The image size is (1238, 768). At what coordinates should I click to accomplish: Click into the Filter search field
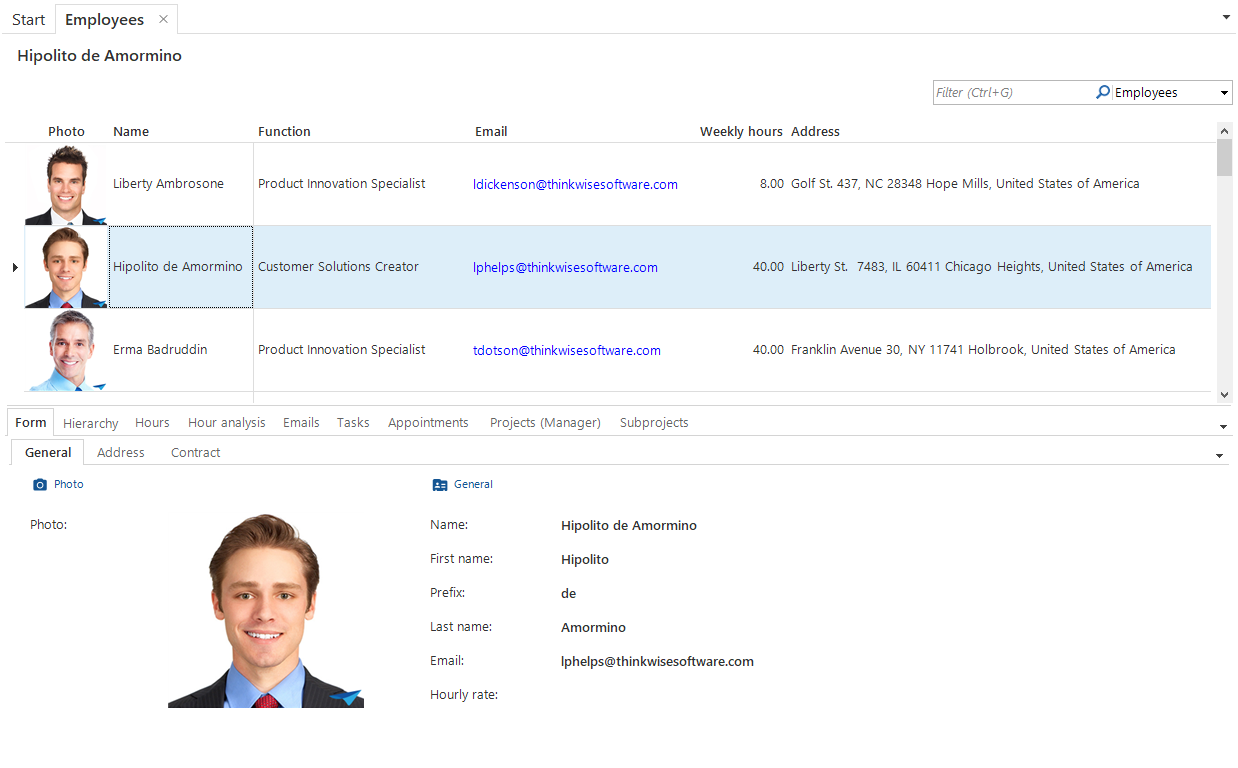(x=1010, y=93)
